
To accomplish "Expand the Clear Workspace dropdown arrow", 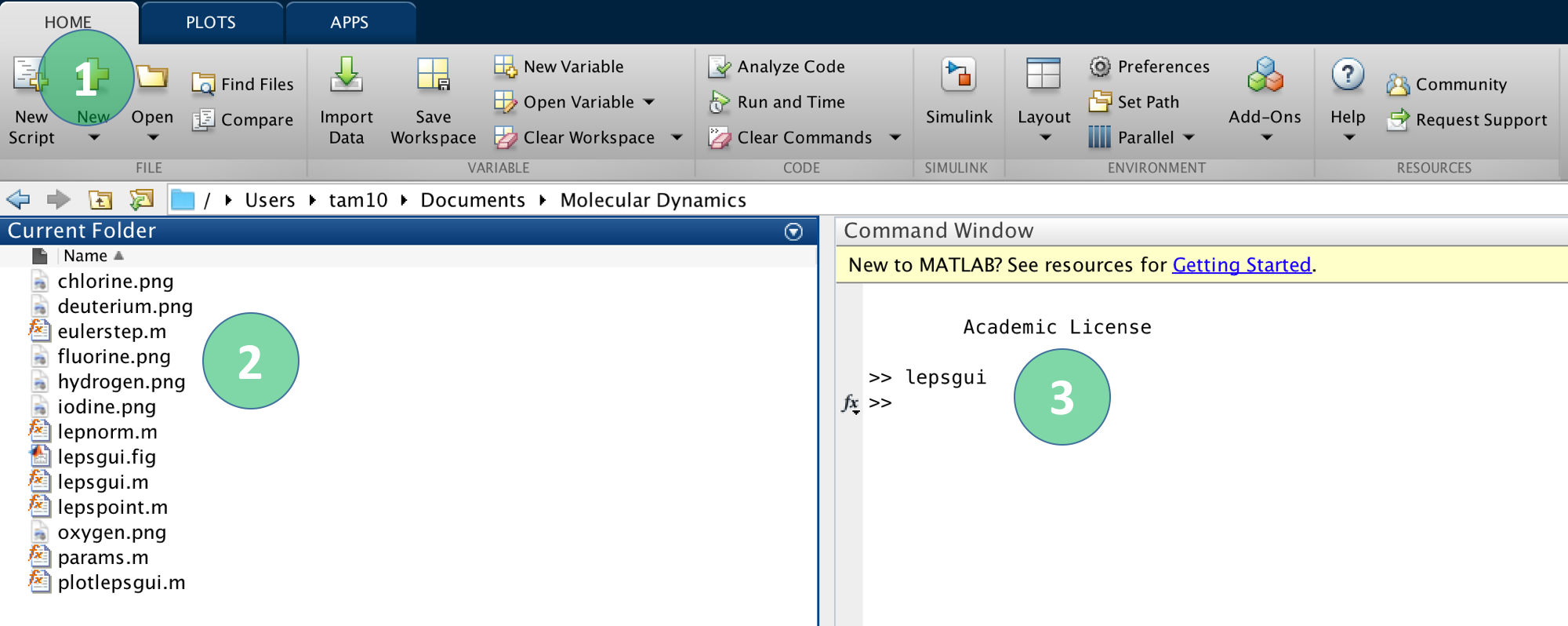I will point(677,137).
